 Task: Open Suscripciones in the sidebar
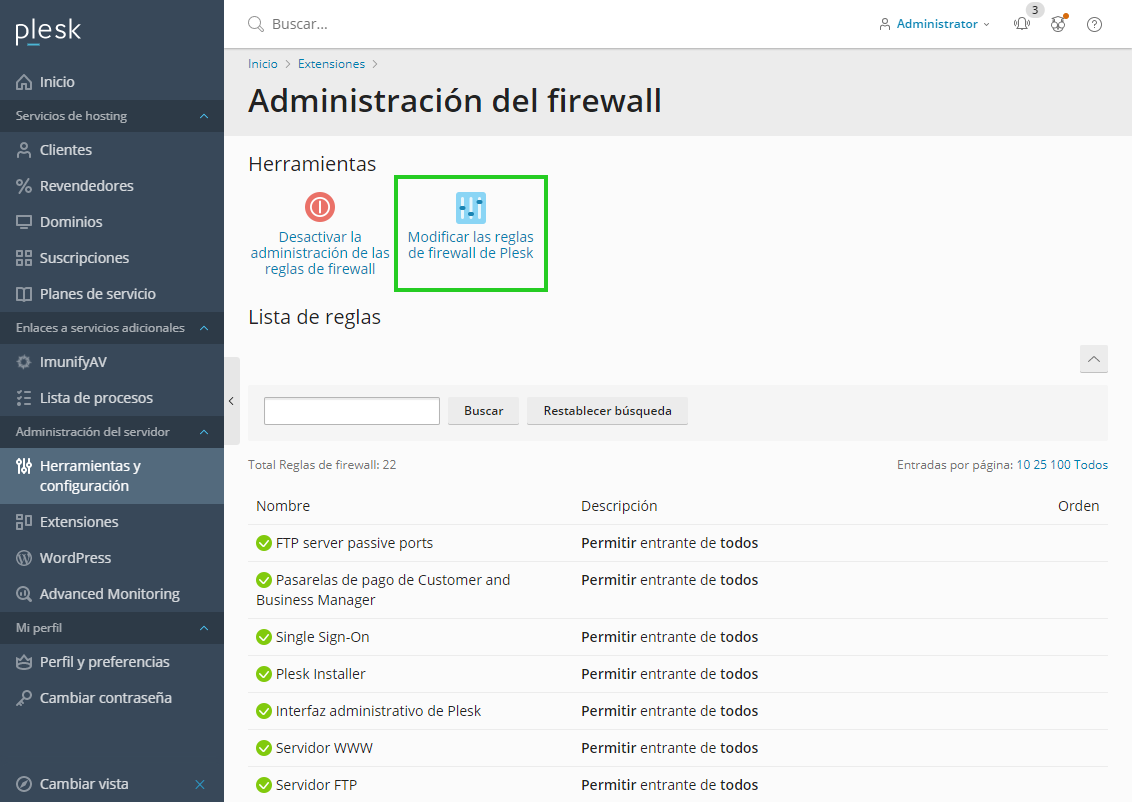click(x=84, y=258)
